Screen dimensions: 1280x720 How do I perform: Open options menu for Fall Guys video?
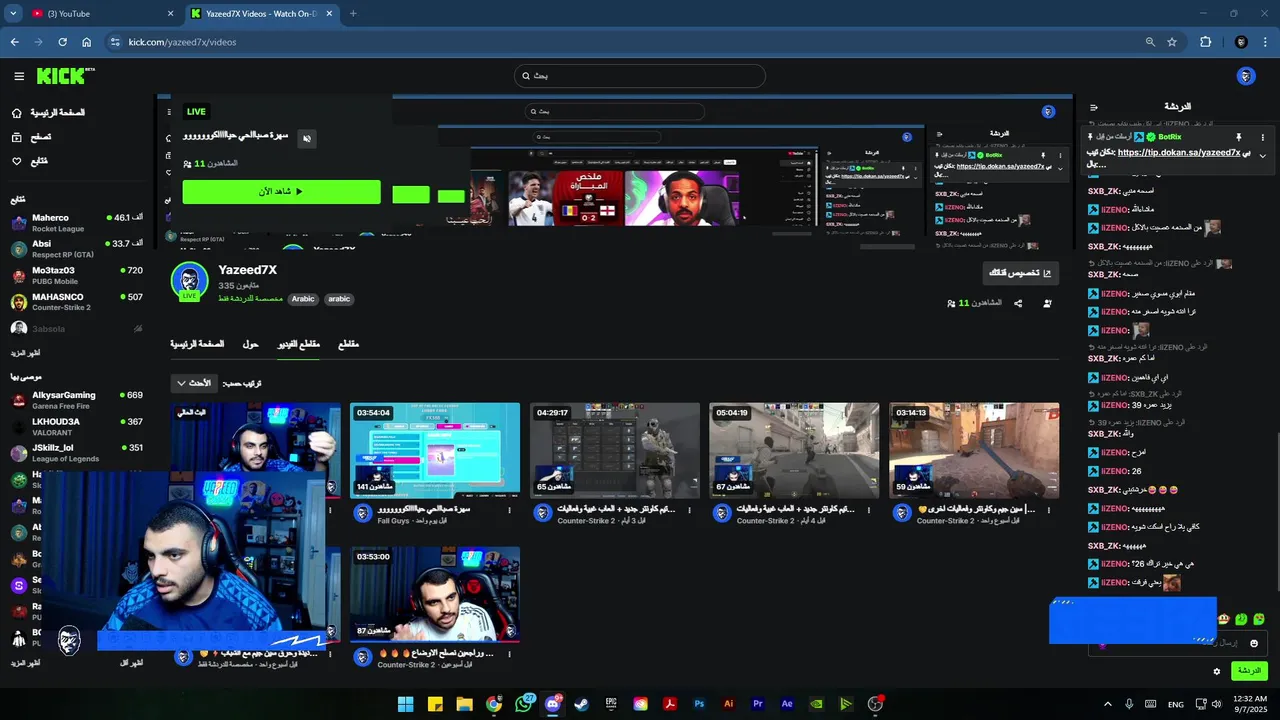coord(509,510)
